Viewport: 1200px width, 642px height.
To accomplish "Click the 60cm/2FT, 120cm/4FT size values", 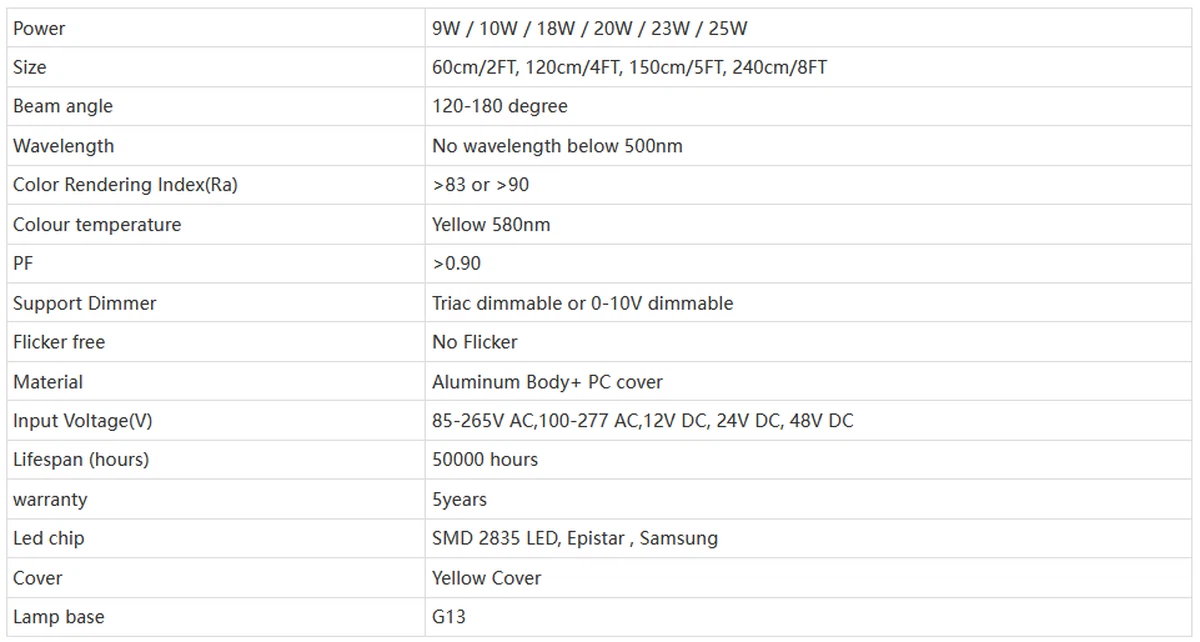I will point(629,67).
